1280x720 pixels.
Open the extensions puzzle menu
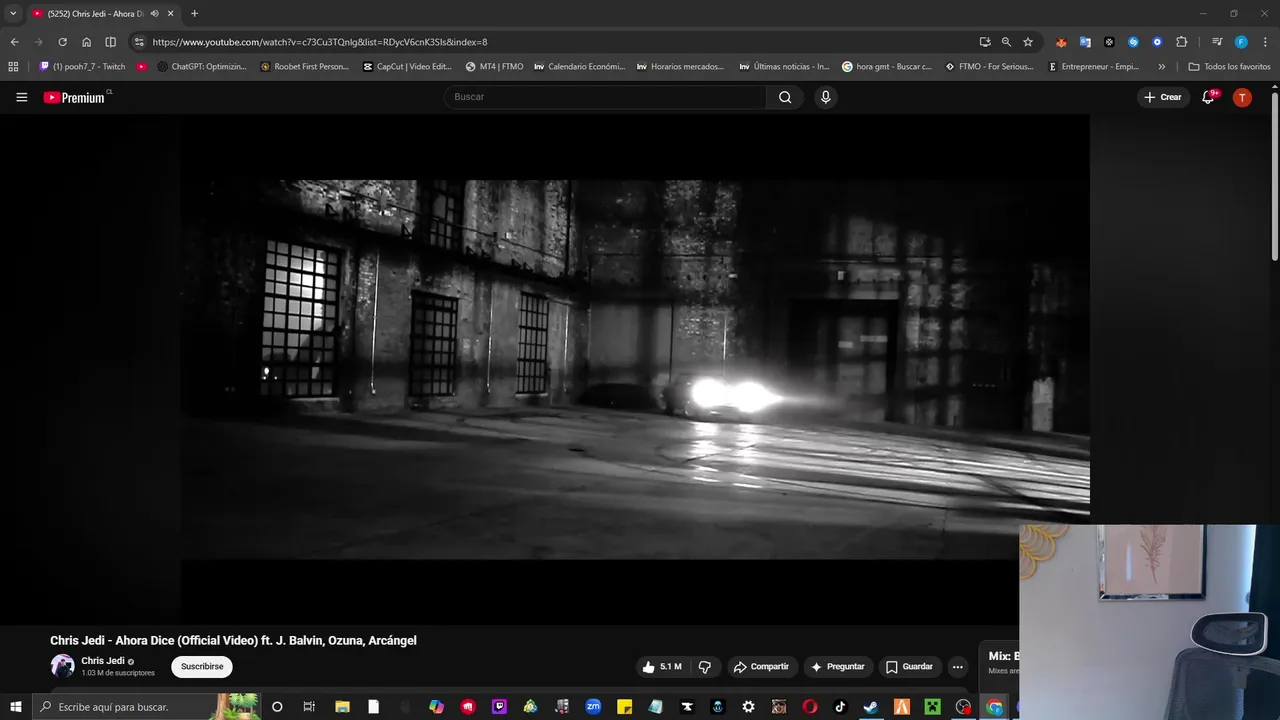pos(1181,42)
